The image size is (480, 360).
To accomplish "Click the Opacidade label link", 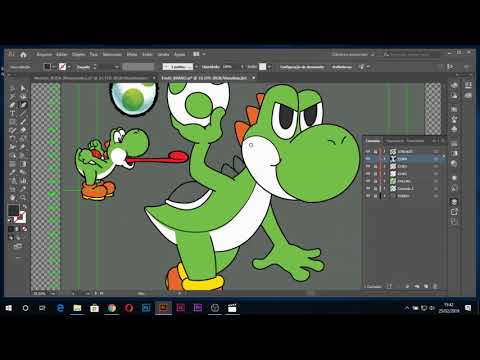I will click(211, 67).
